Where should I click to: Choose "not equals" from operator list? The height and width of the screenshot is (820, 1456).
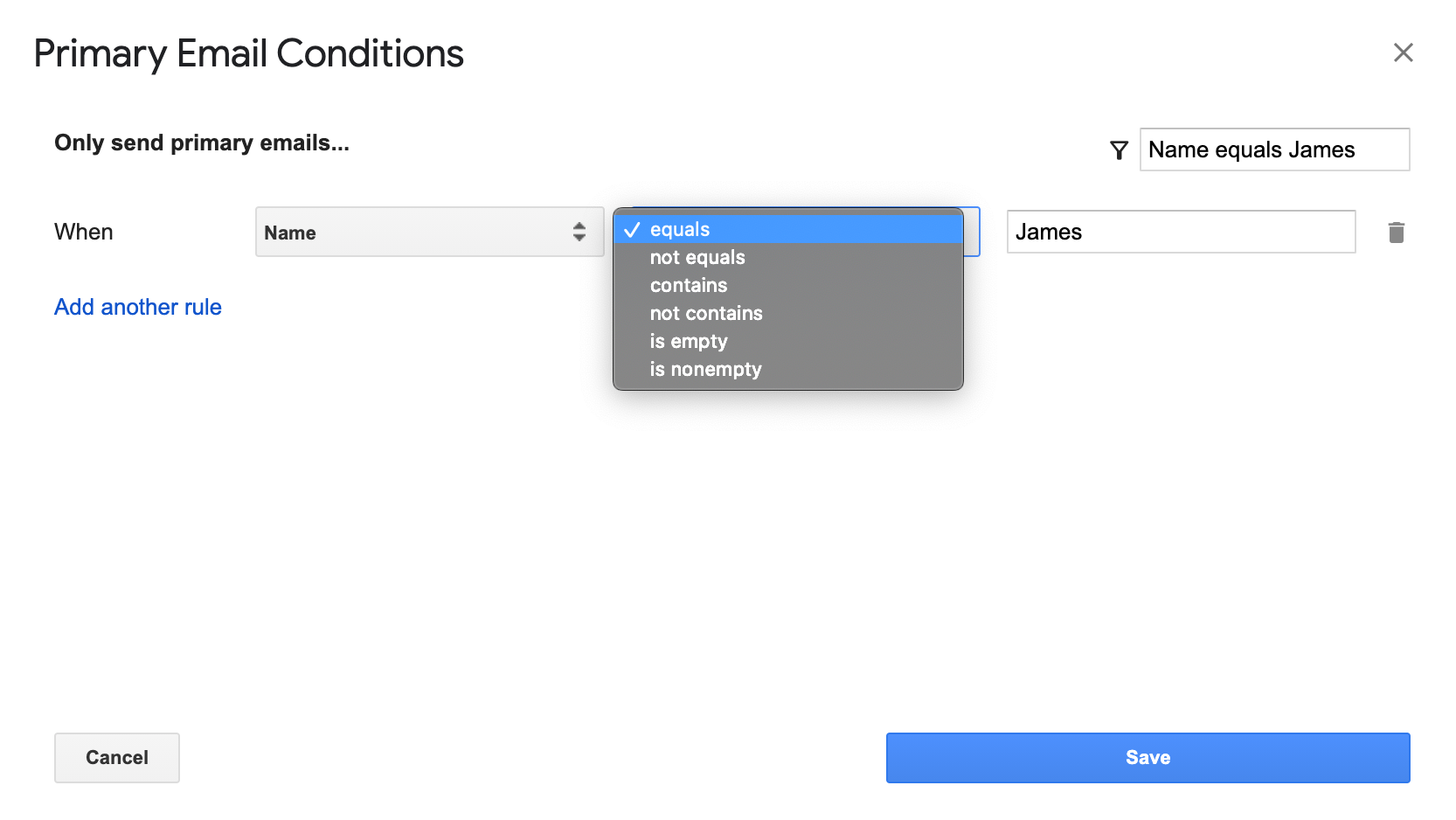pos(697,258)
